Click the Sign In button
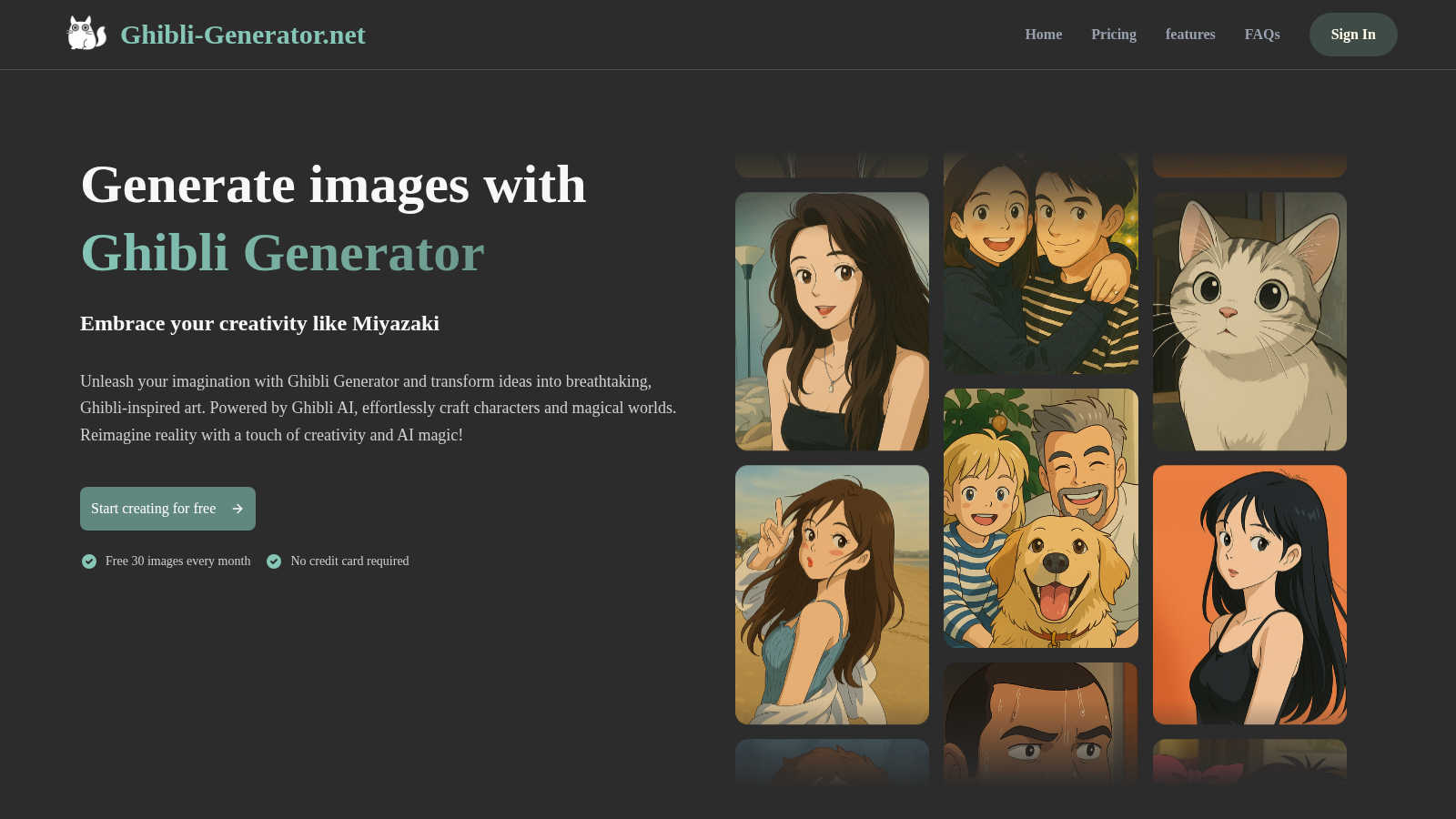 [1353, 35]
